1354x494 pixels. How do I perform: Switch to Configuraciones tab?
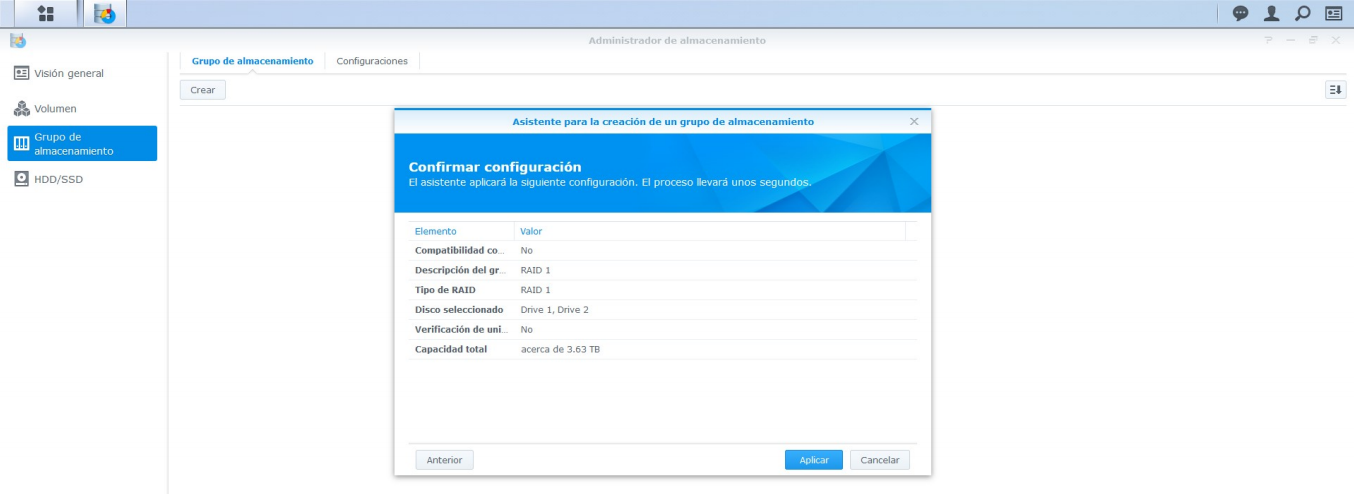click(x=372, y=61)
